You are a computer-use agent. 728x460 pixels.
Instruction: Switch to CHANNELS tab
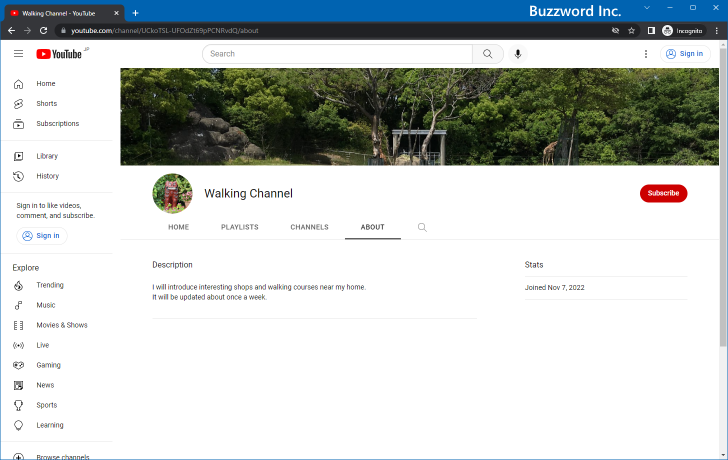309,227
